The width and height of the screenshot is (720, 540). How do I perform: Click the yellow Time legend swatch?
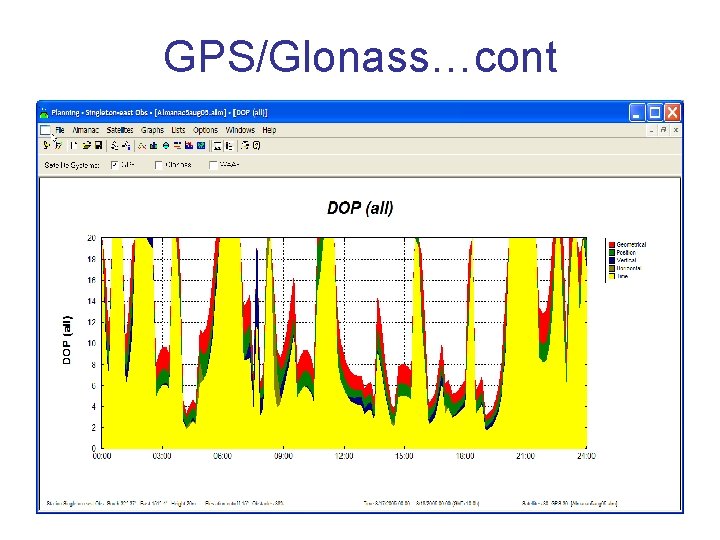(x=612, y=276)
